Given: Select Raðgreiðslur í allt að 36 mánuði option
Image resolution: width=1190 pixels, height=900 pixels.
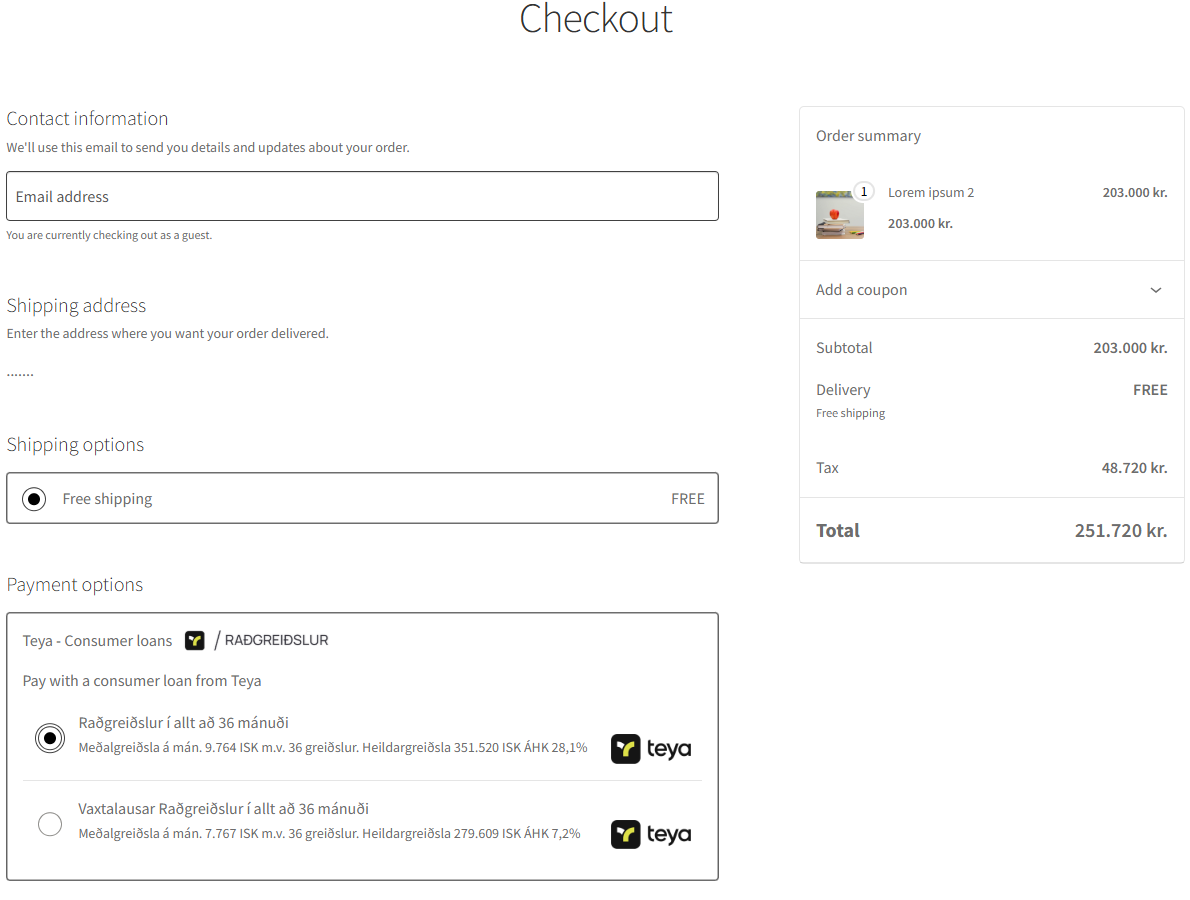Looking at the screenshot, I should [49, 738].
